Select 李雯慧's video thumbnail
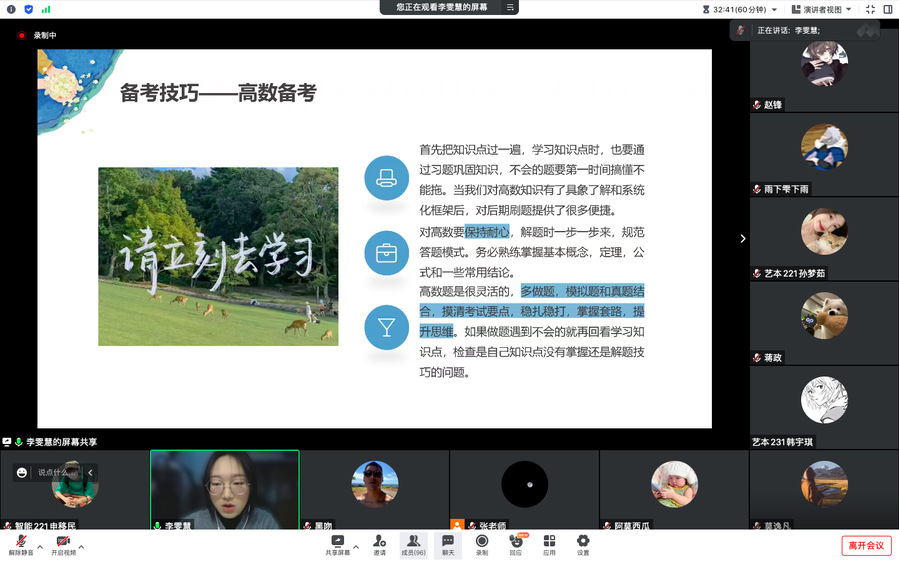The width and height of the screenshot is (899, 562). pyautogui.click(x=225, y=488)
